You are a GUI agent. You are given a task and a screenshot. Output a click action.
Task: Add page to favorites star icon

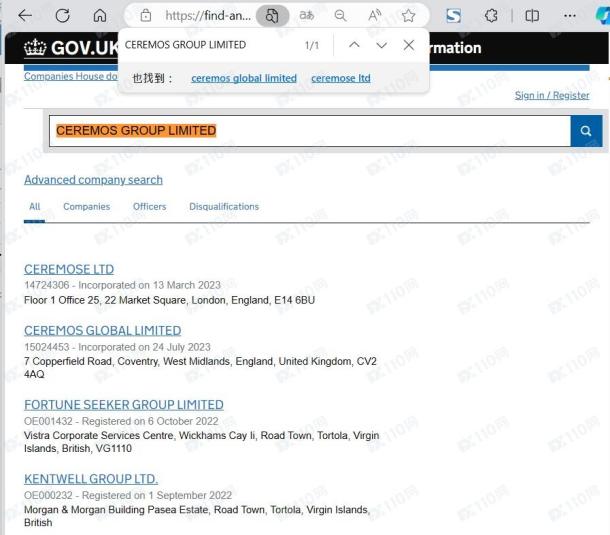click(x=408, y=16)
